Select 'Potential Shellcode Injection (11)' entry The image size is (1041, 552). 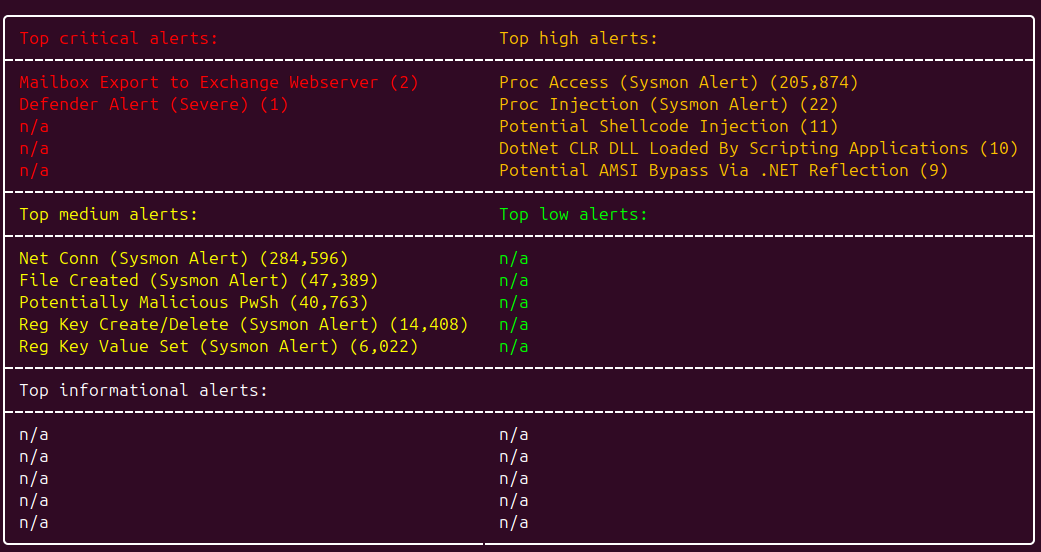[669, 127]
